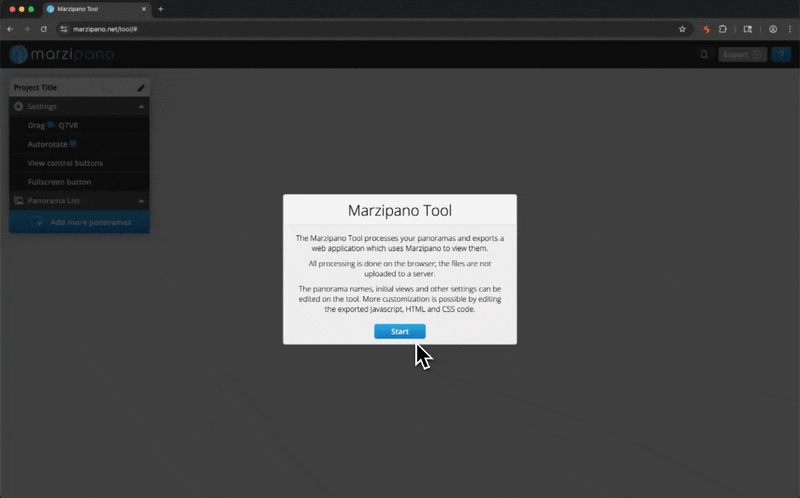Screen dimensions: 800x498
Task: Click Add more panoramas button
Action: 79,222
